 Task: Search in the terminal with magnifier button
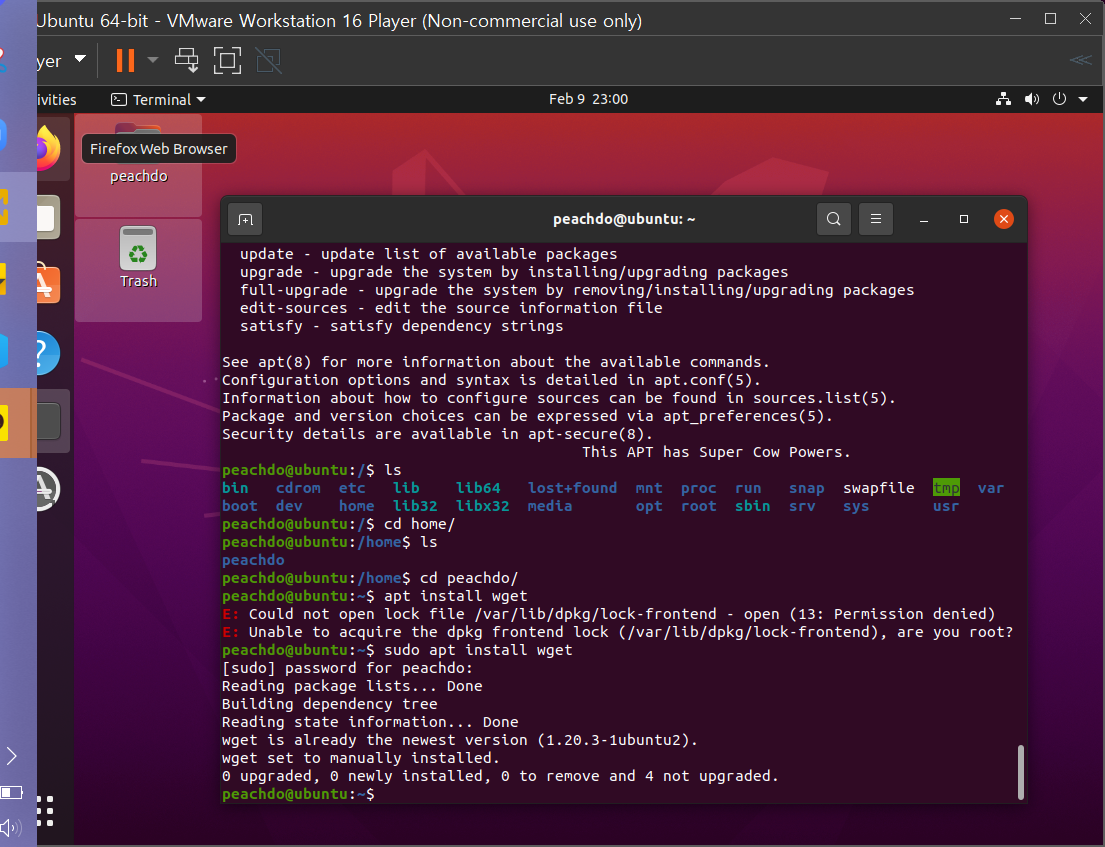click(834, 219)
